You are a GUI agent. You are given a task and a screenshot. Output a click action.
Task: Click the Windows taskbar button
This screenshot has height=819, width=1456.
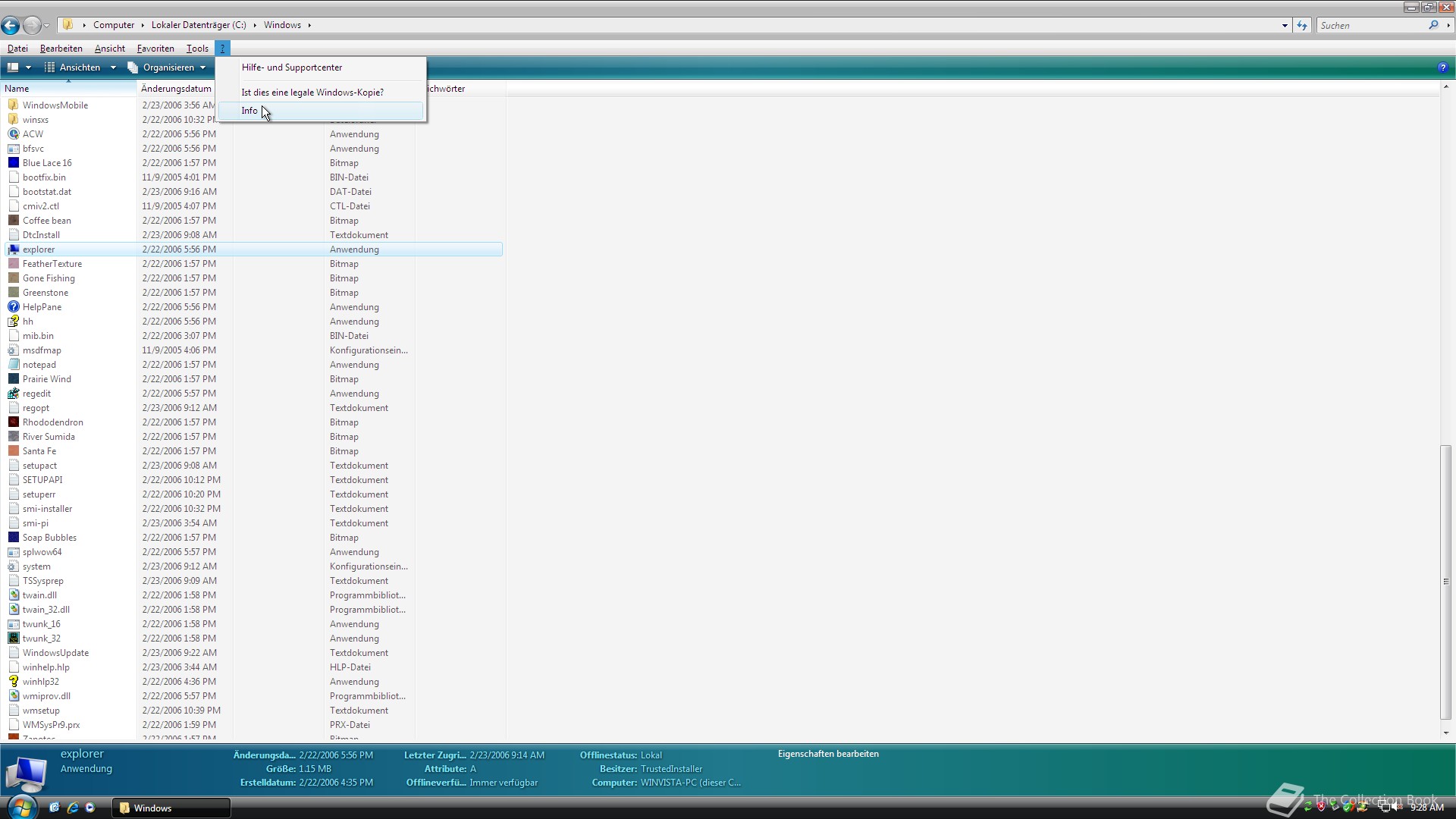171,808
